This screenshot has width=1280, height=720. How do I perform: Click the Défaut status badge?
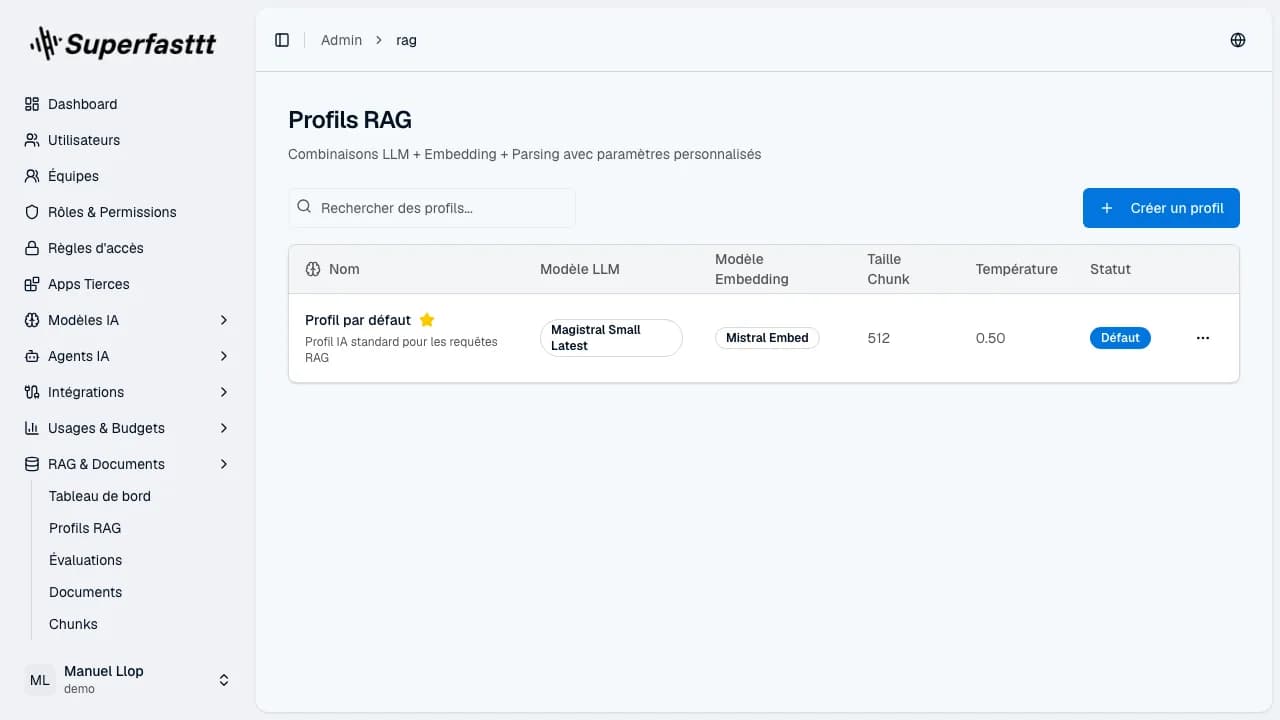pos(1120,338)
